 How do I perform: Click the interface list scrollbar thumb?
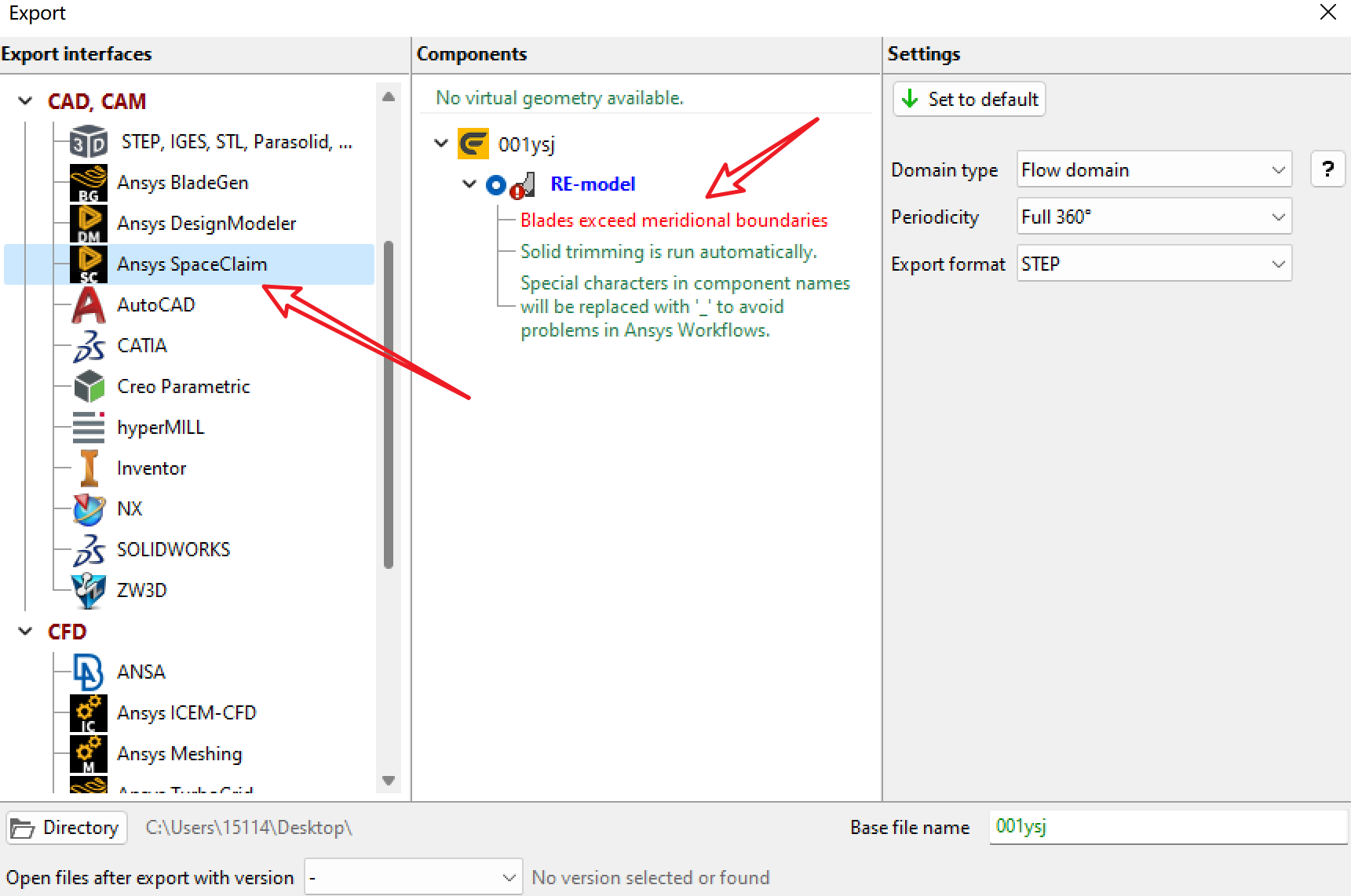(389, 404)
